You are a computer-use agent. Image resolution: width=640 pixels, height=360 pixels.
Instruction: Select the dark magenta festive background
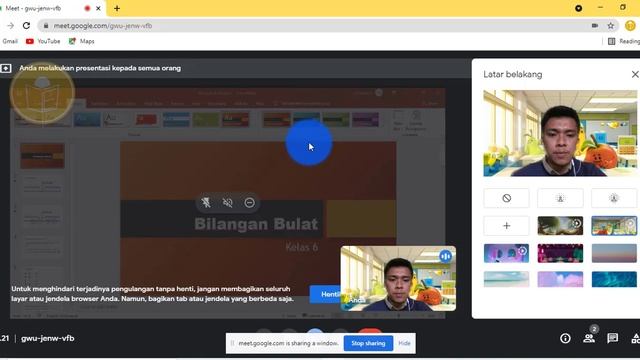pos(560,253)
